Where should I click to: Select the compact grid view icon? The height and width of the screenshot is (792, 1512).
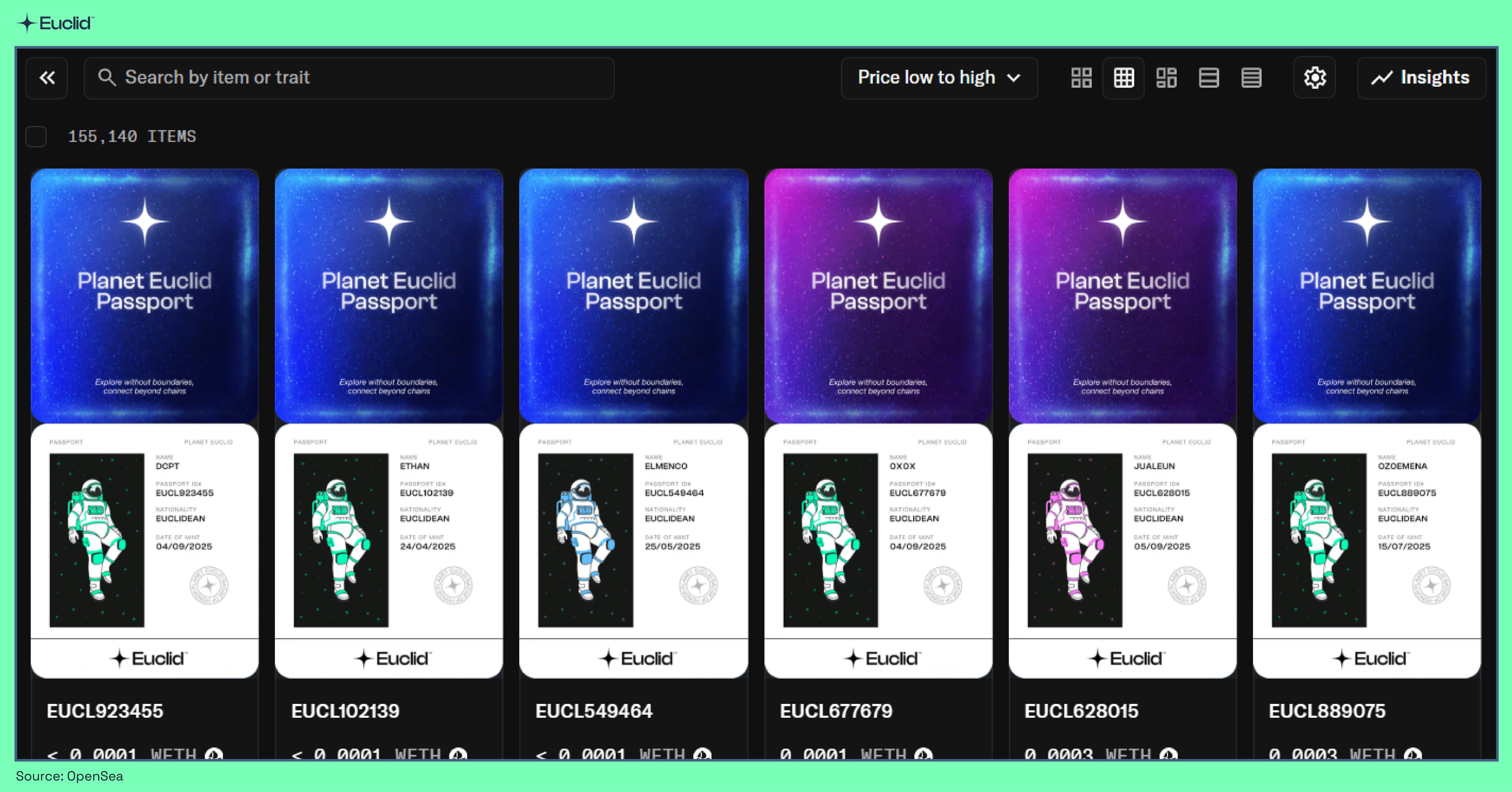[x=1123, y=78]
